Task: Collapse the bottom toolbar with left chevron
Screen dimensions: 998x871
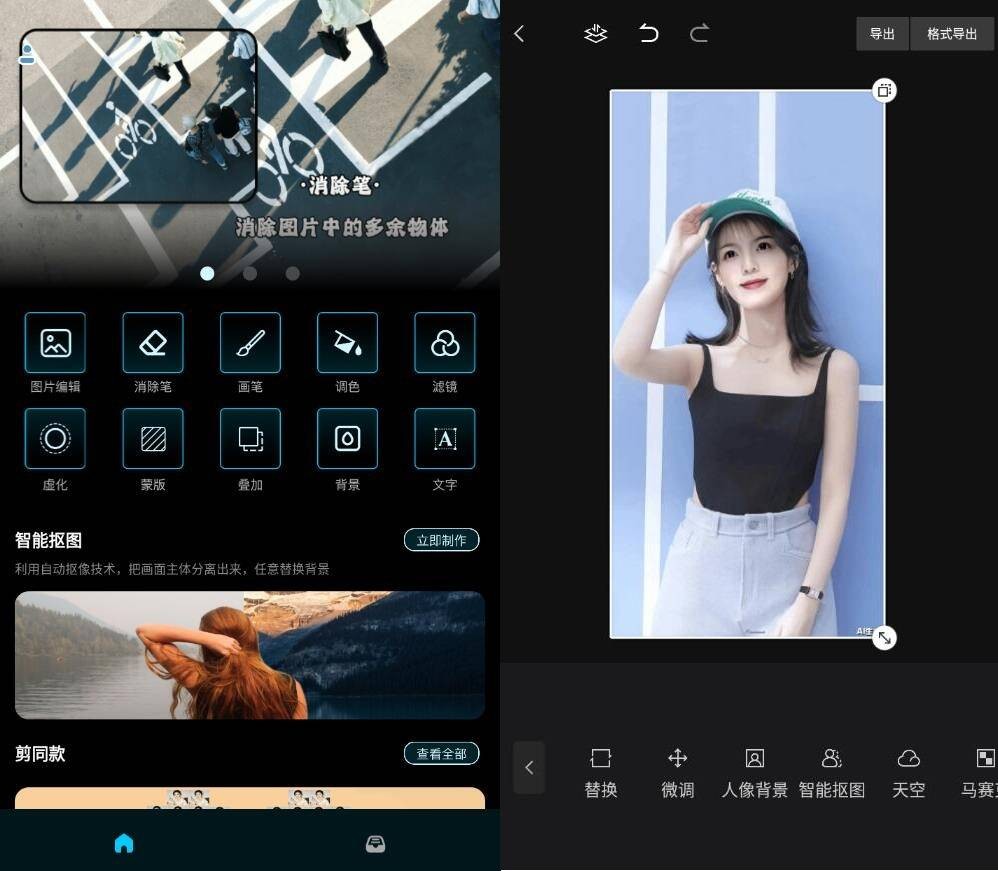Action: (529, 768)
